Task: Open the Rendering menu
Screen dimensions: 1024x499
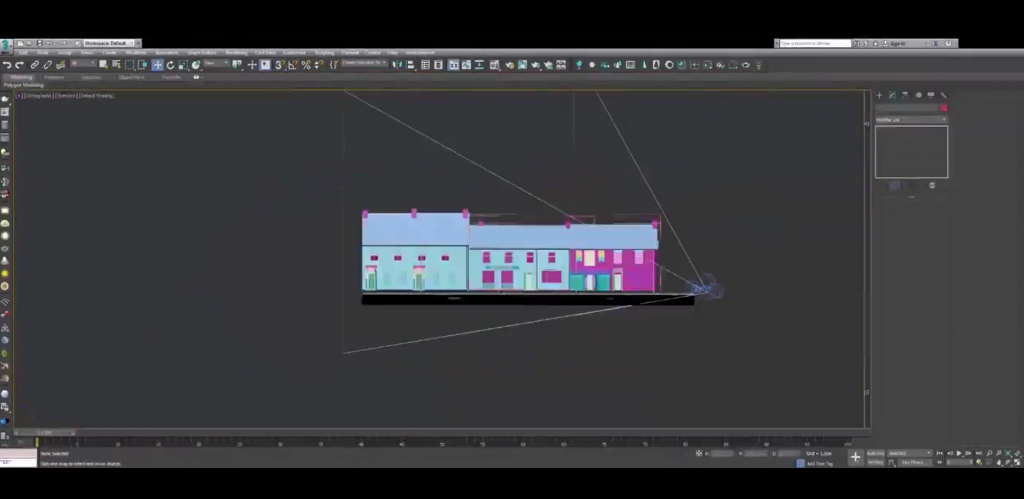Action: pos(236,53)
